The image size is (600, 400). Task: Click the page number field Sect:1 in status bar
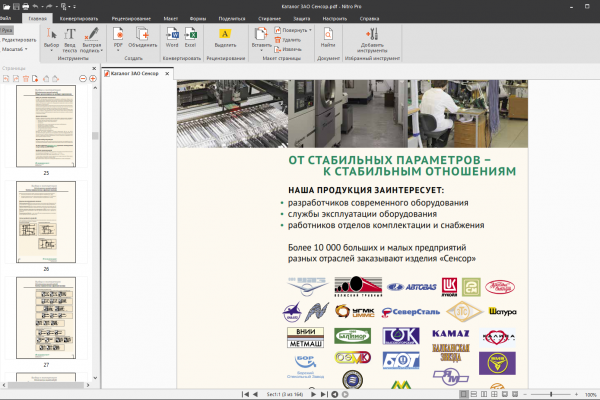click(285, 394)
